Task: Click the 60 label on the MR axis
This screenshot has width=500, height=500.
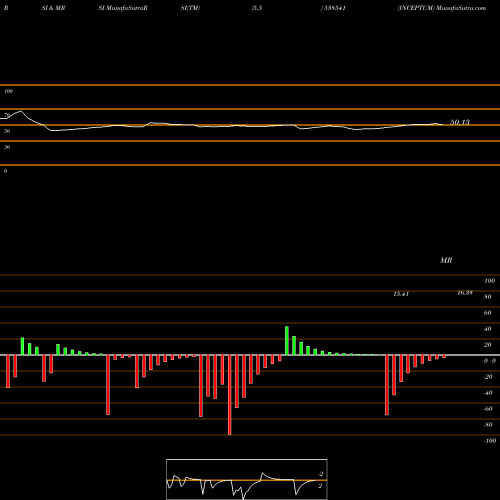Action: (488, 313)
